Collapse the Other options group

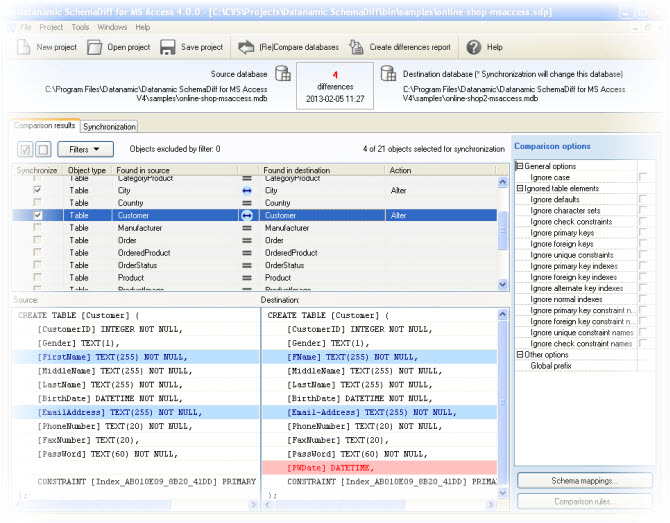pos(520,355)
